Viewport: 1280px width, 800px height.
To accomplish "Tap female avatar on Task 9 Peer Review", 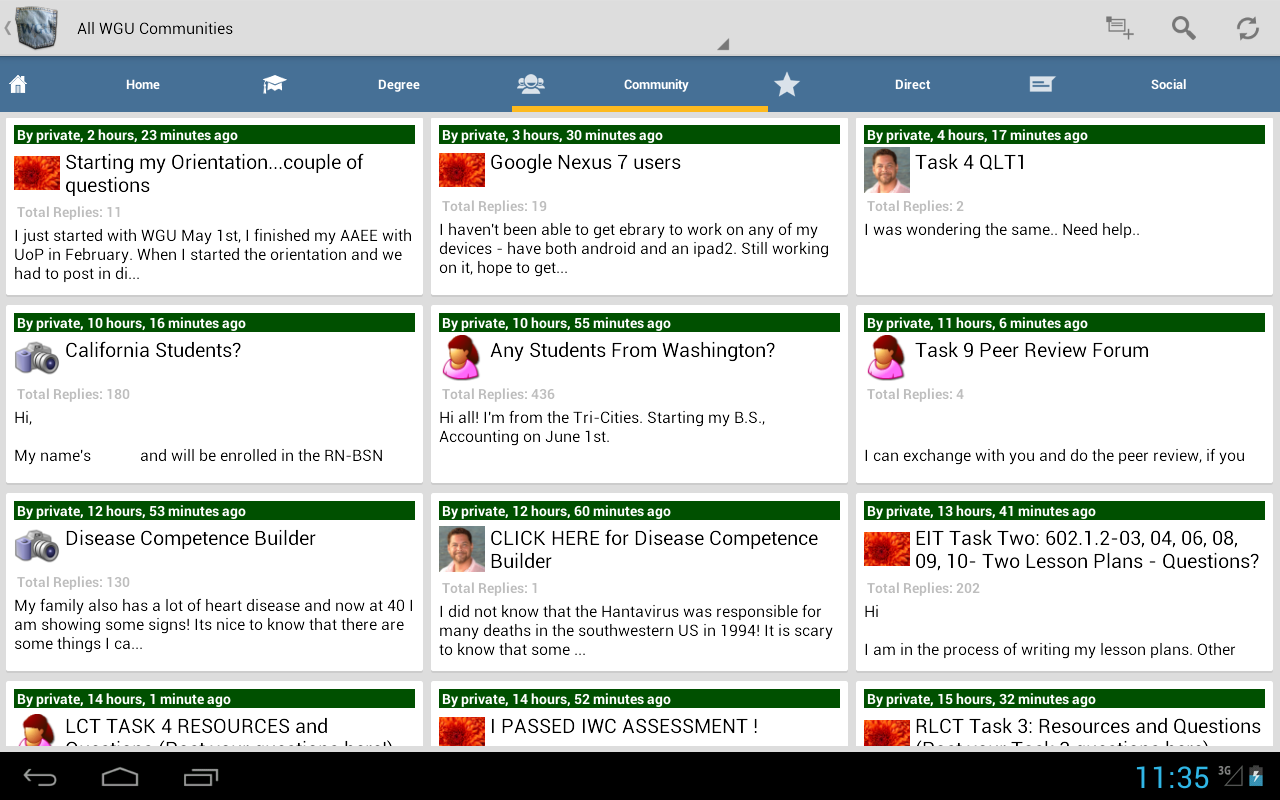I will (x=887, y=358).
